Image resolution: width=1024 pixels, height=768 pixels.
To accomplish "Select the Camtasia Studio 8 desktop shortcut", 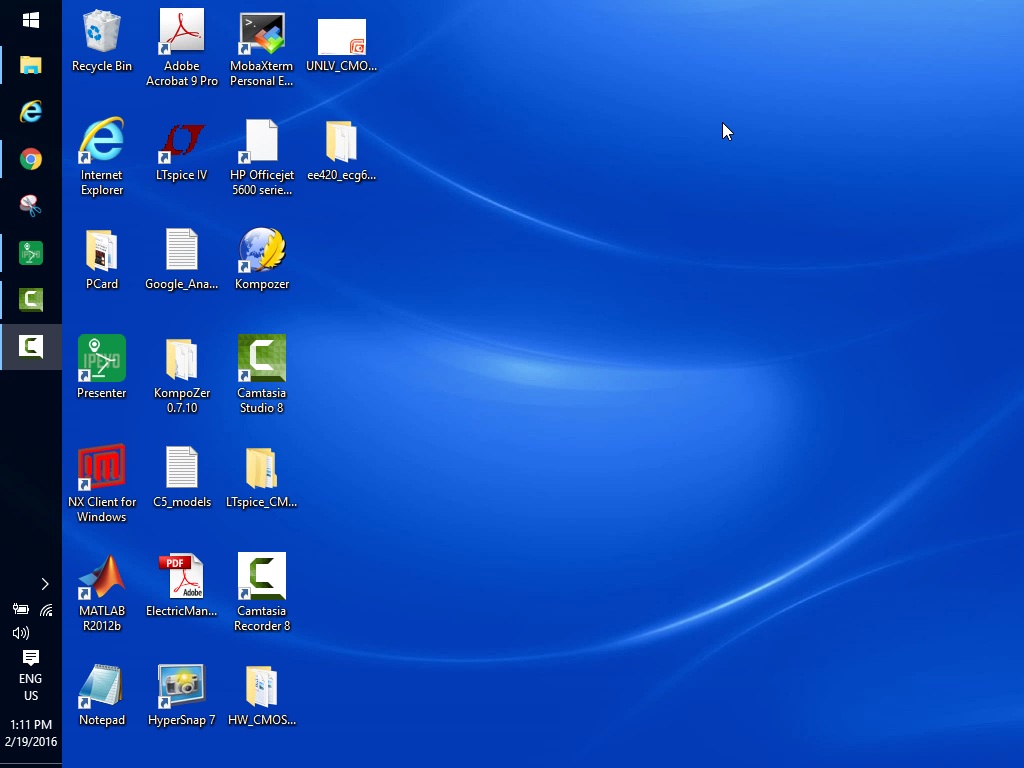I will tap(262, 361).
